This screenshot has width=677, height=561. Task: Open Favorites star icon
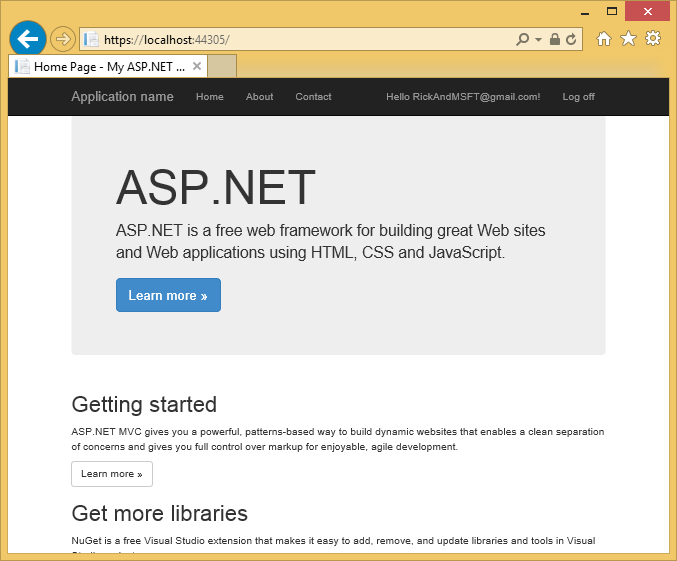pos(628,39)
